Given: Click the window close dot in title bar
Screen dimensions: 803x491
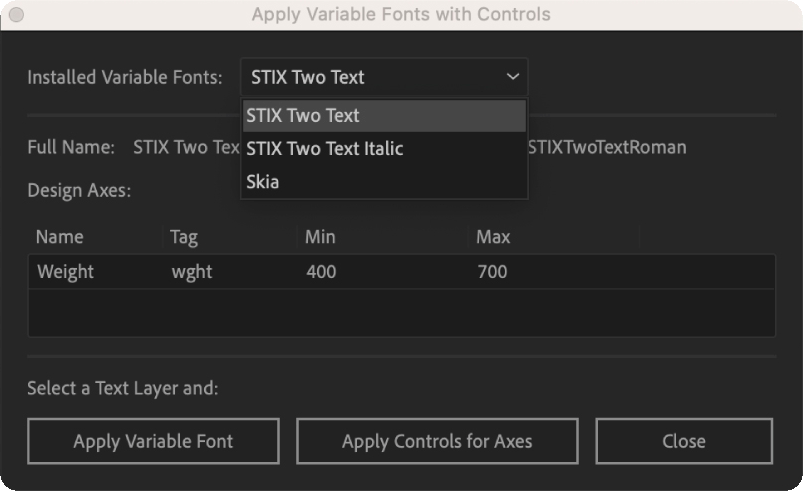Looking at the screenshot, I should coord(16,15).
